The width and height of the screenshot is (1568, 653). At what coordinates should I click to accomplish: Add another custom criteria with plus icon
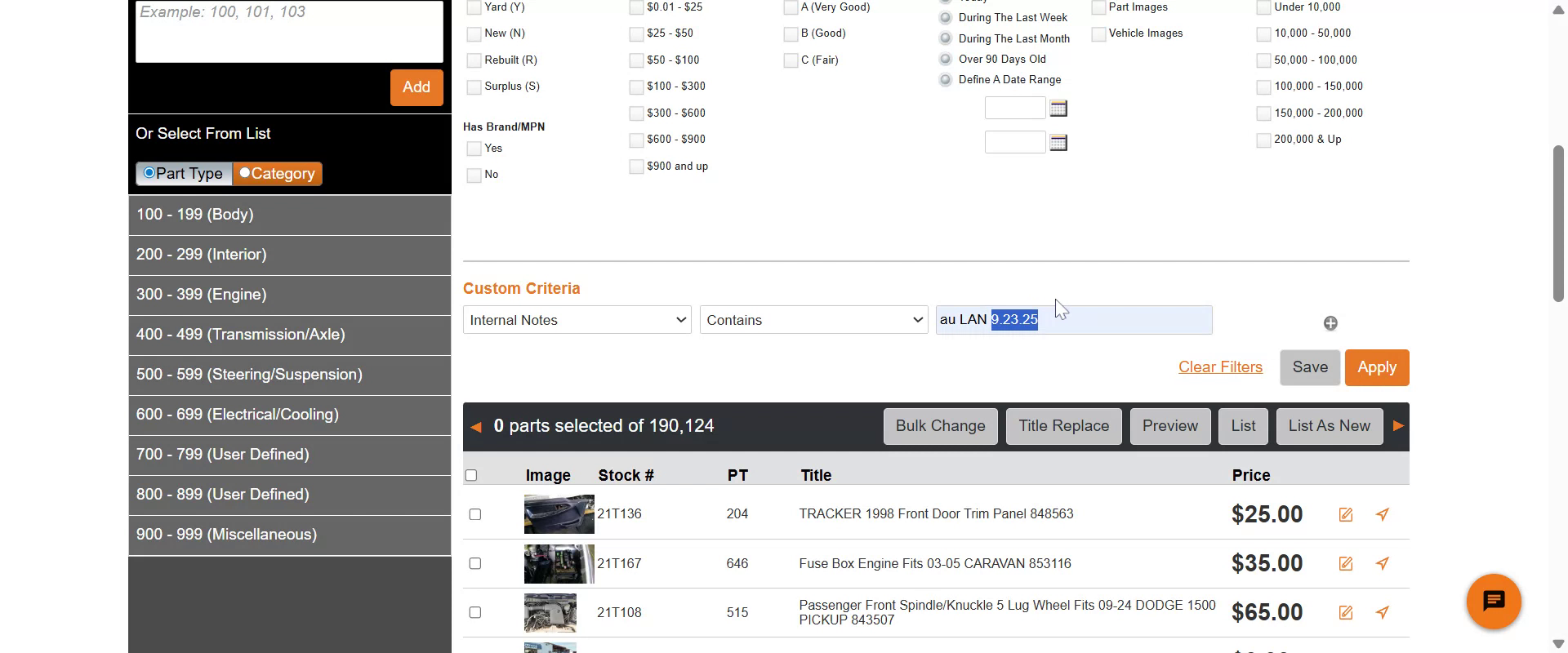(1330, 323)
